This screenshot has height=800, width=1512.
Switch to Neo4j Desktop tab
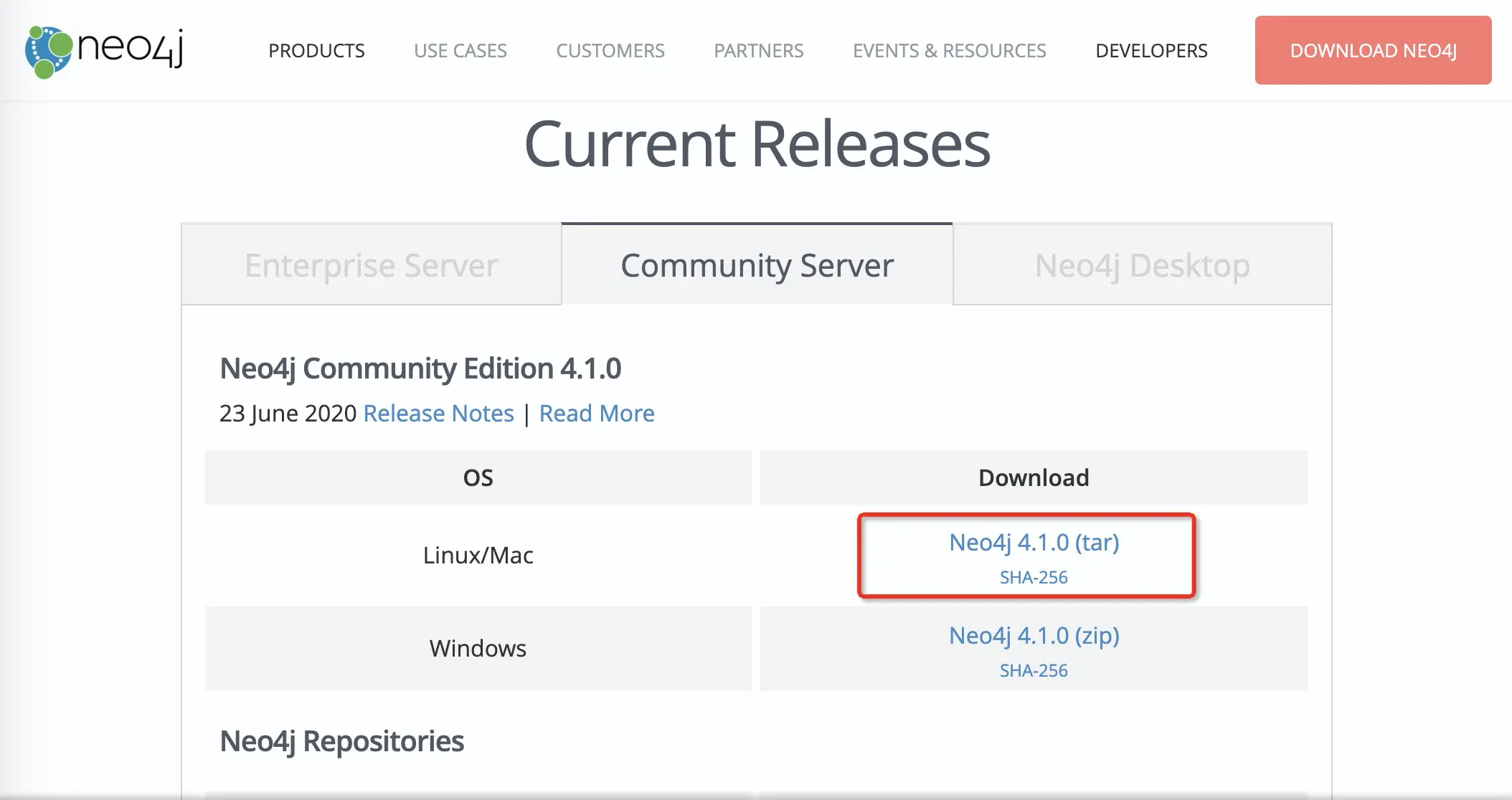tap(1142, 265)
